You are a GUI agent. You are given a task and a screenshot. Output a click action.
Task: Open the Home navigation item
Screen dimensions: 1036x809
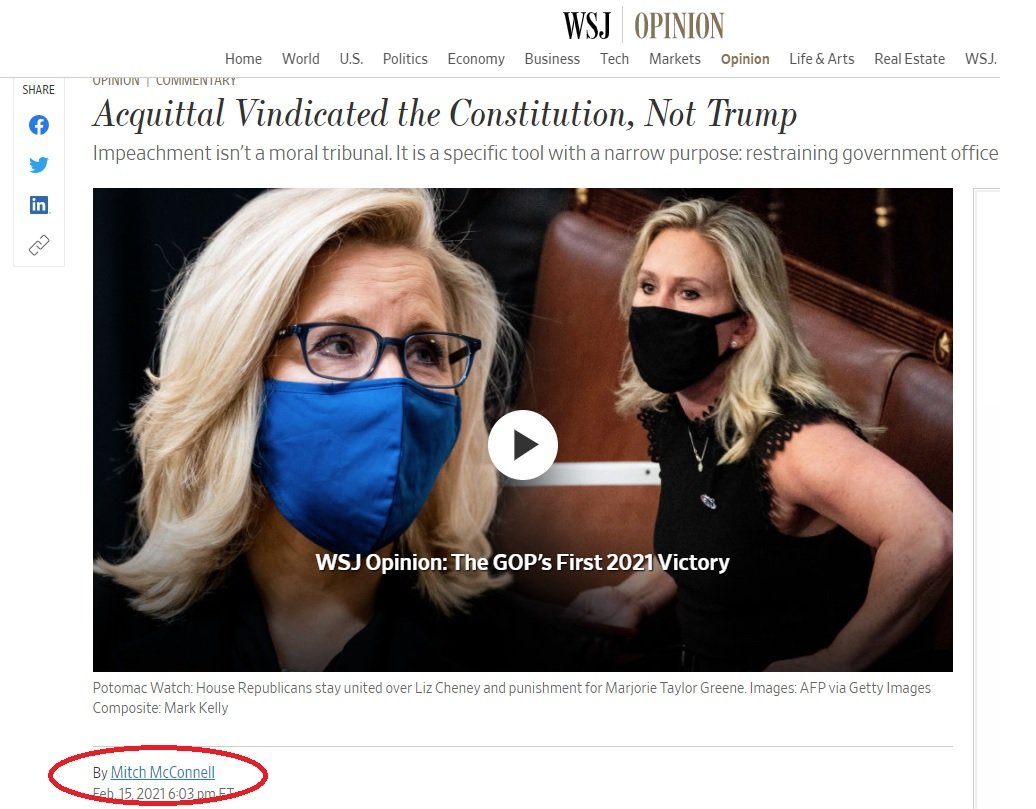pos(243,59)
